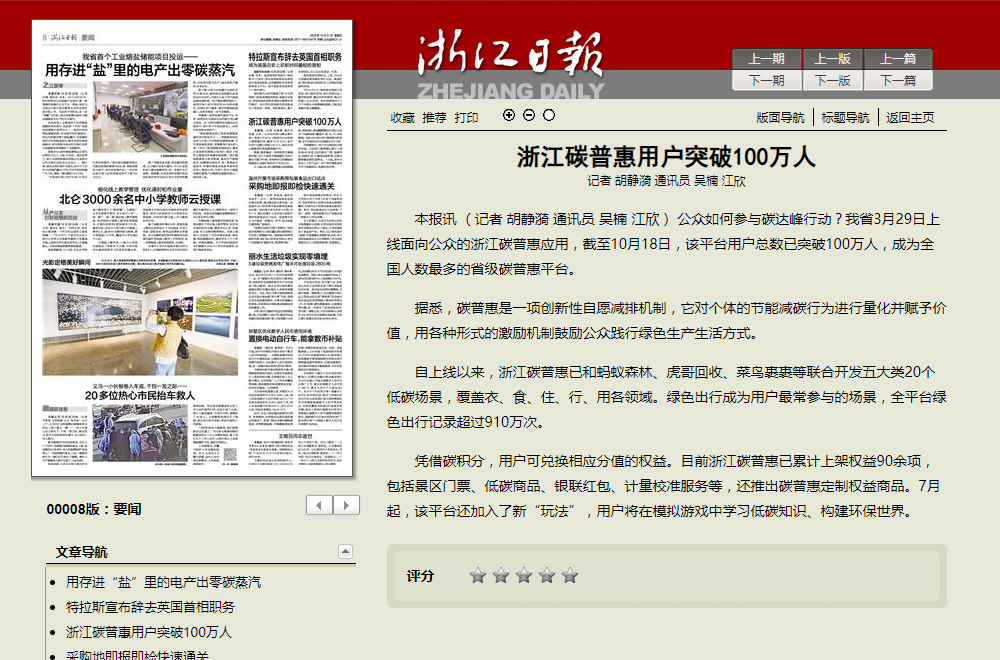Click 返回主页 to return home

(910, 117)
